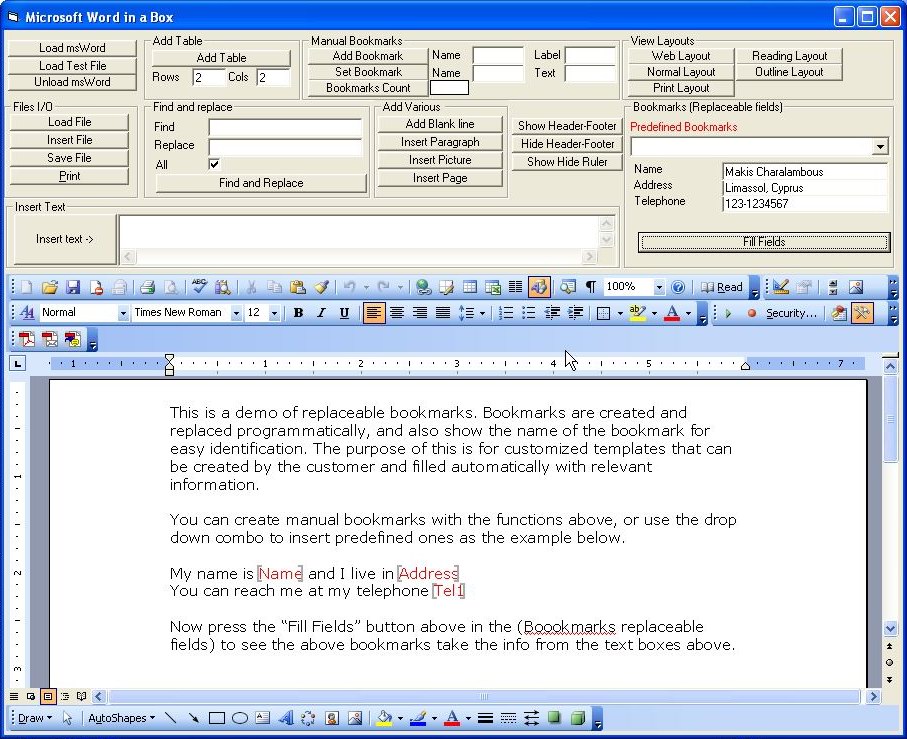
Task: Click the Center alignment icon
Action: pyautogui.click(x=397, y=313)
